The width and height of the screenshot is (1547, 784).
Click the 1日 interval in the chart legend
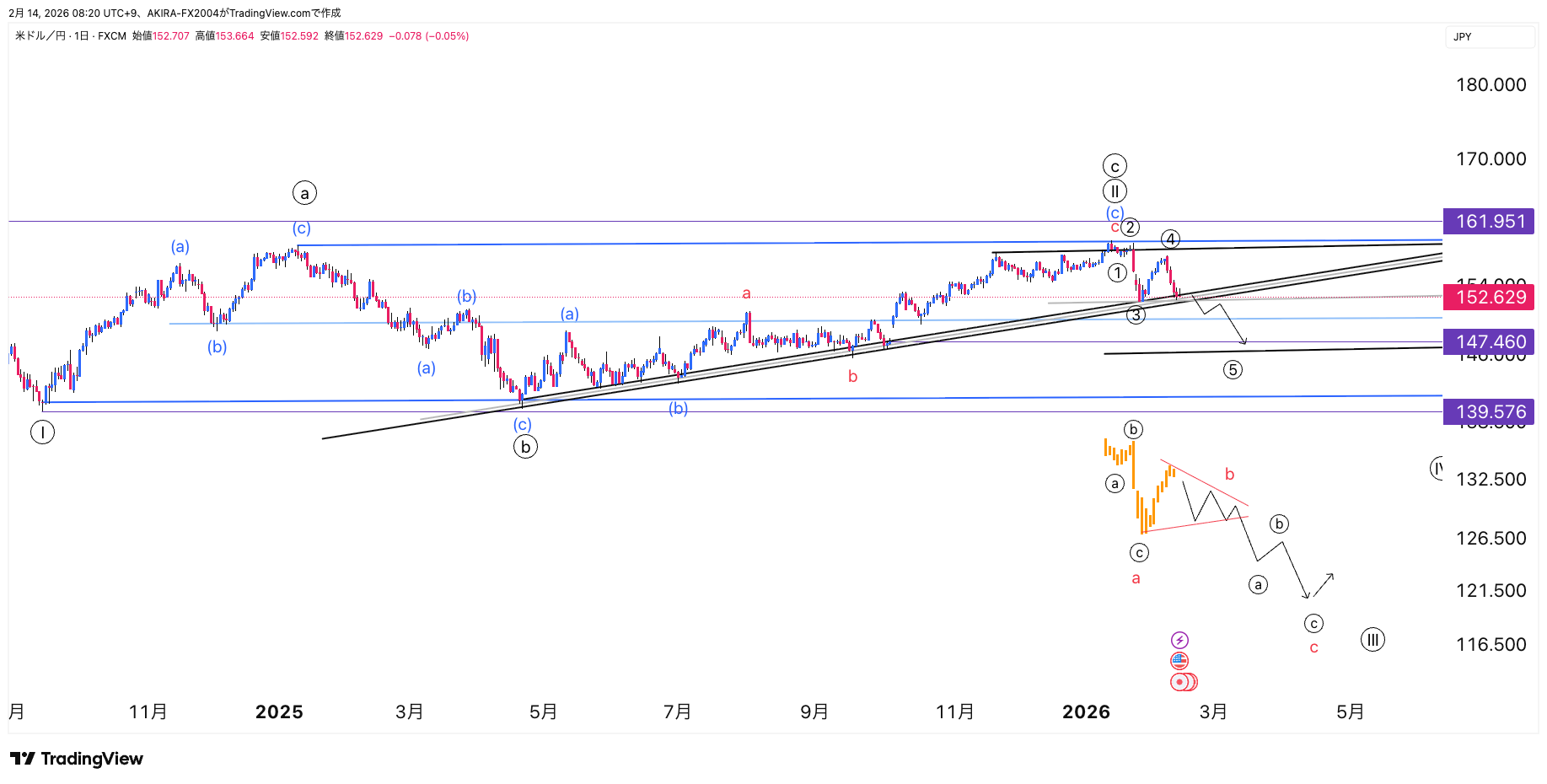(81, 36)
